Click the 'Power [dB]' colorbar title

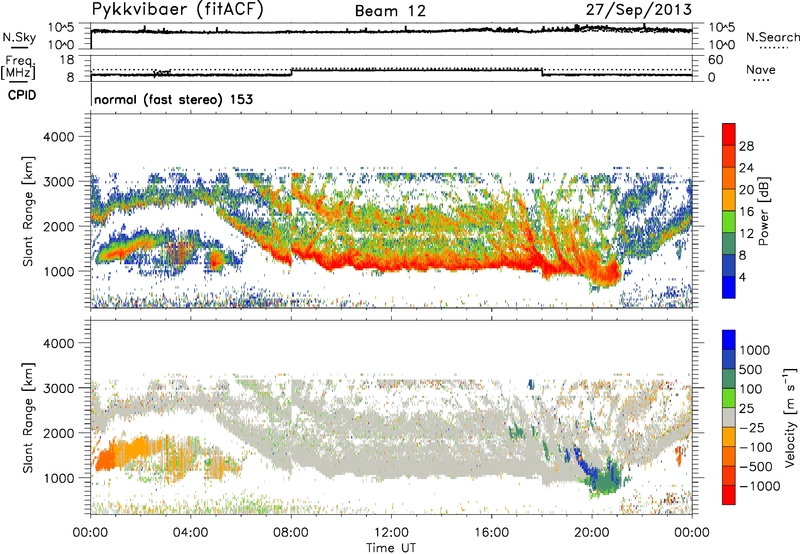pos(763,211)
